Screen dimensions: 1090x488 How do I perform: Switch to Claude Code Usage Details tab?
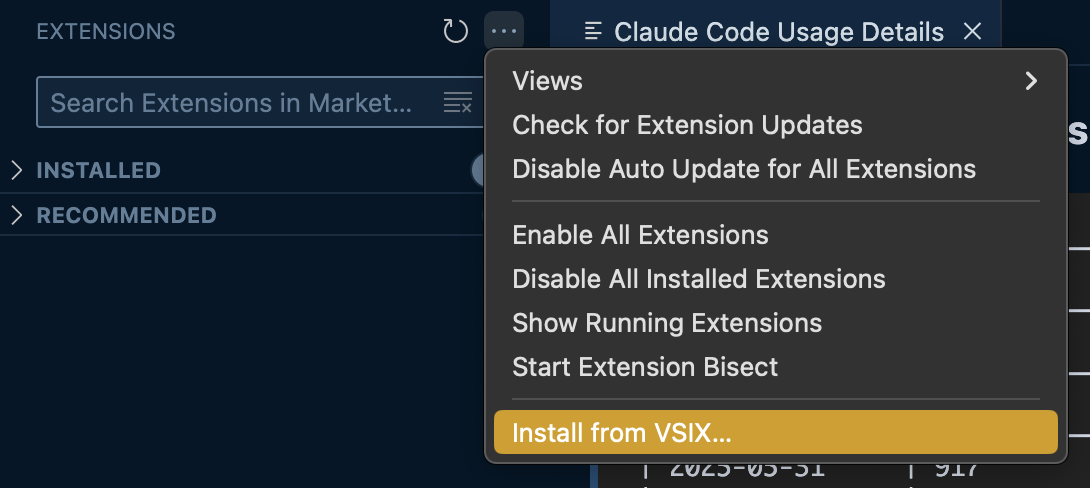tap(778, 32)
